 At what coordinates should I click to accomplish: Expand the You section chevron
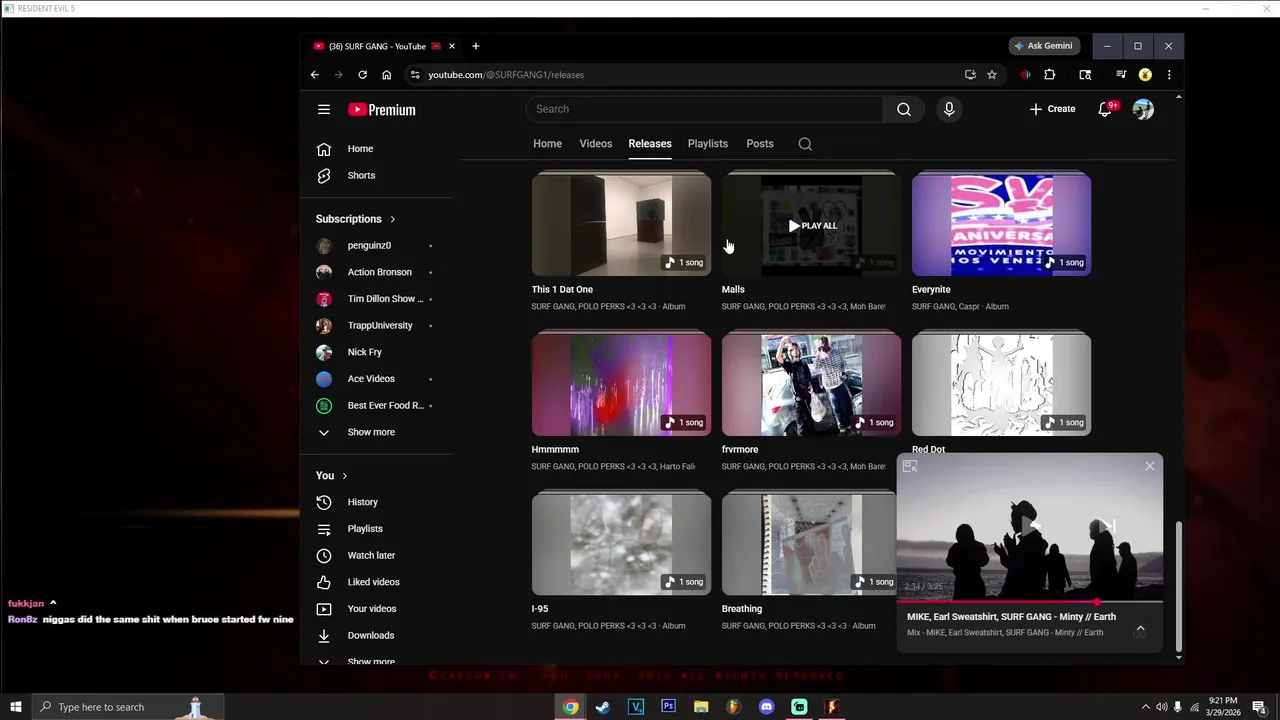click(344, 476)
